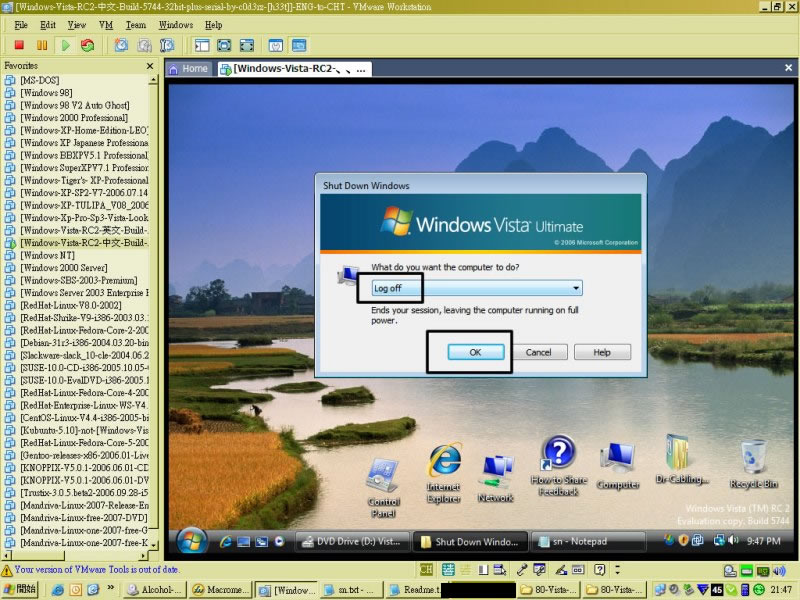800x600 pixels.
Task: Click Favorites scrollbar down arrow
Action: (x=153, y=545)
